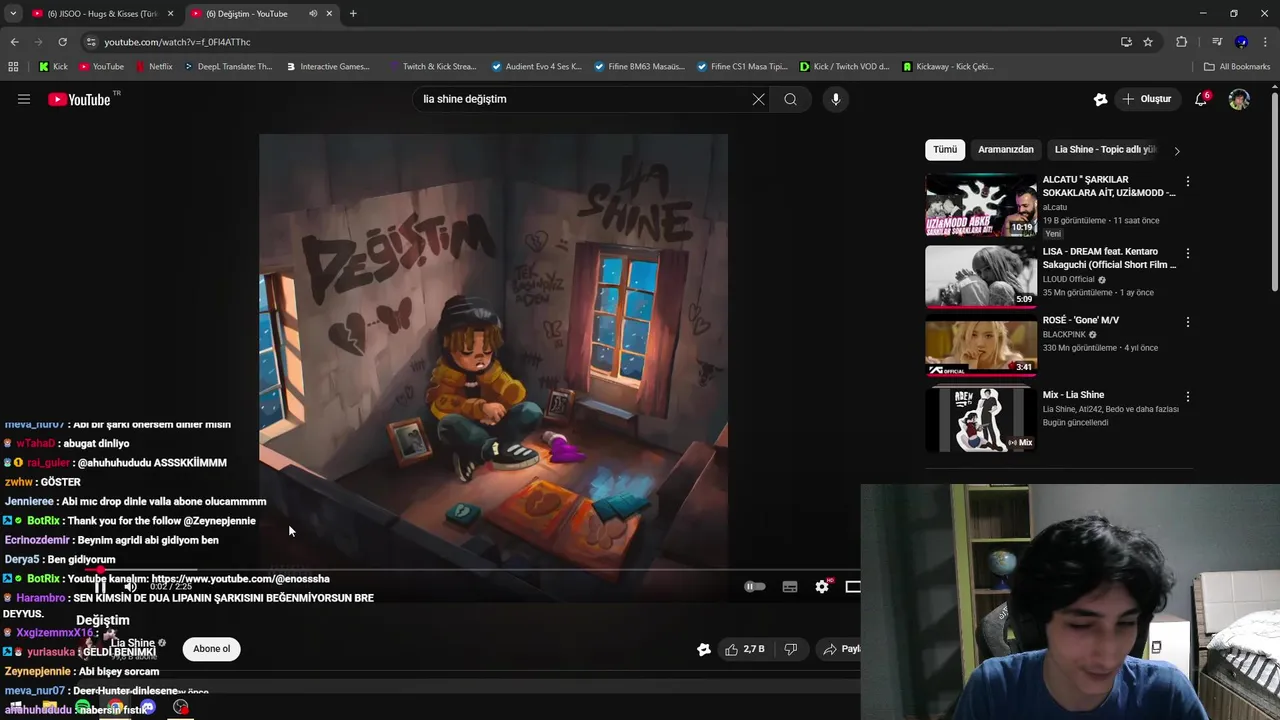Open the ROSÉ - 'Gone' M/V title
This screenshot has width=1280, height=720.
1081,320
